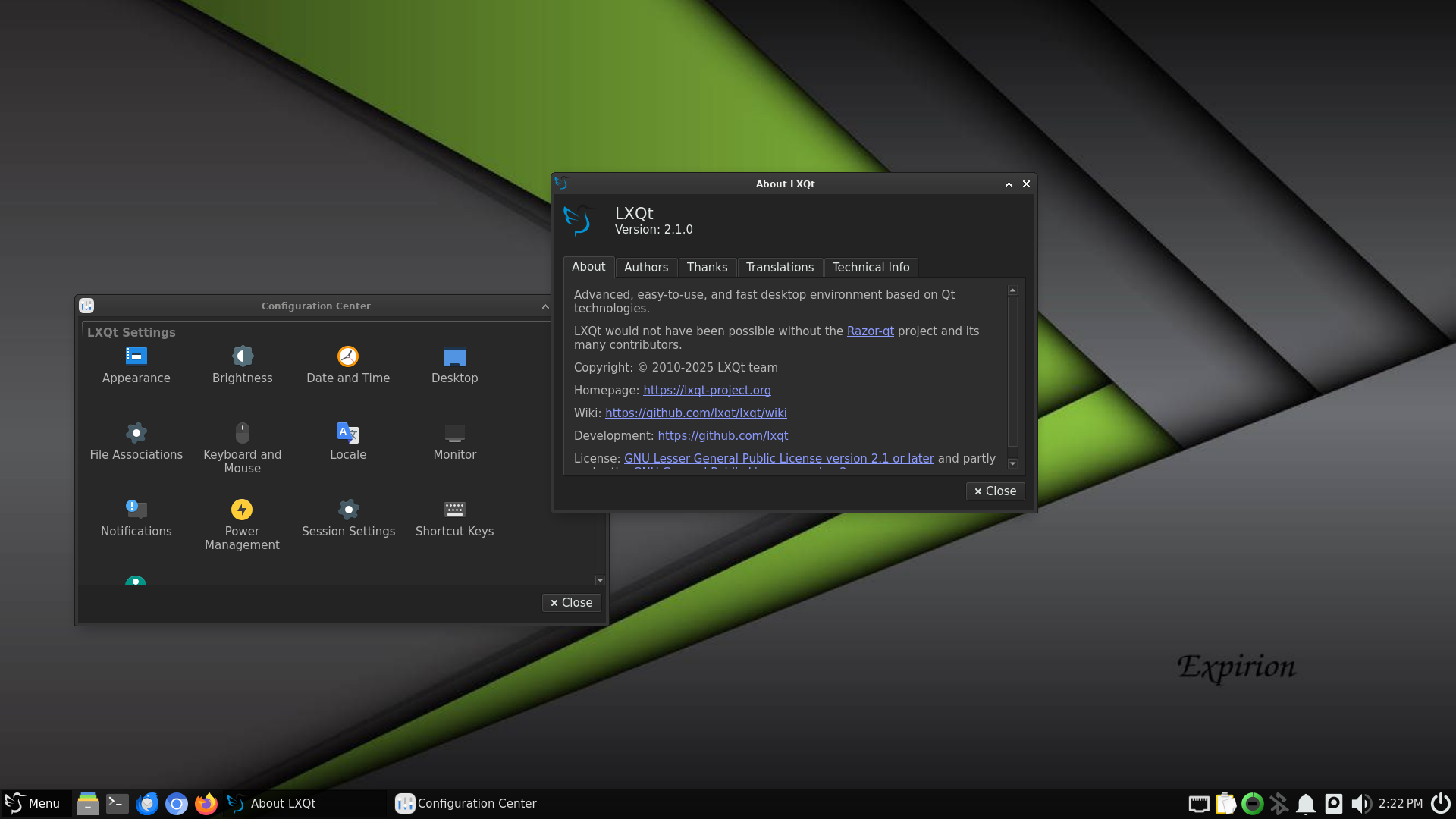
Task: Launch the terminal from the taskbar
Action: click(118, 803)
